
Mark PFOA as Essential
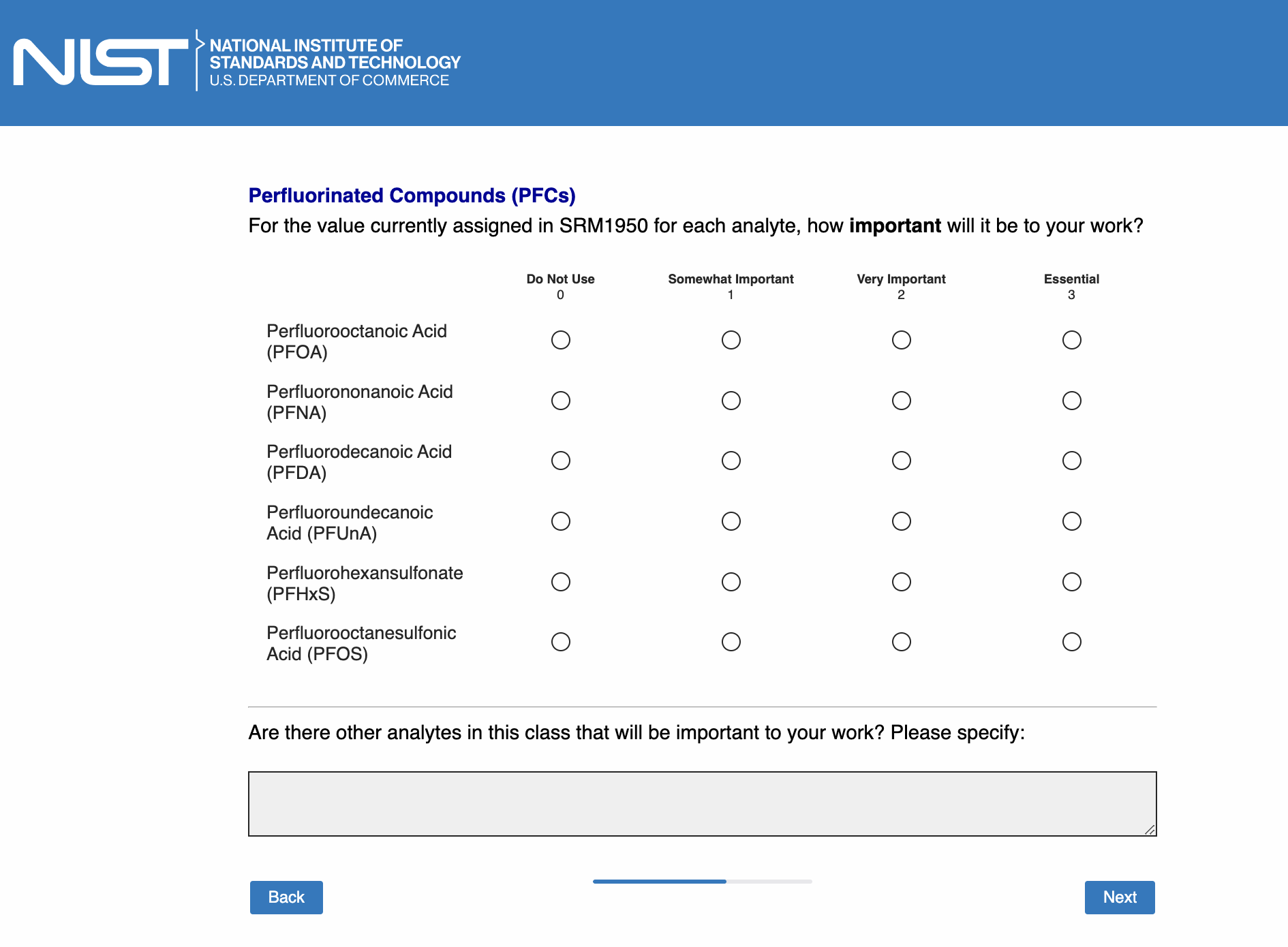pos(1071,340)
